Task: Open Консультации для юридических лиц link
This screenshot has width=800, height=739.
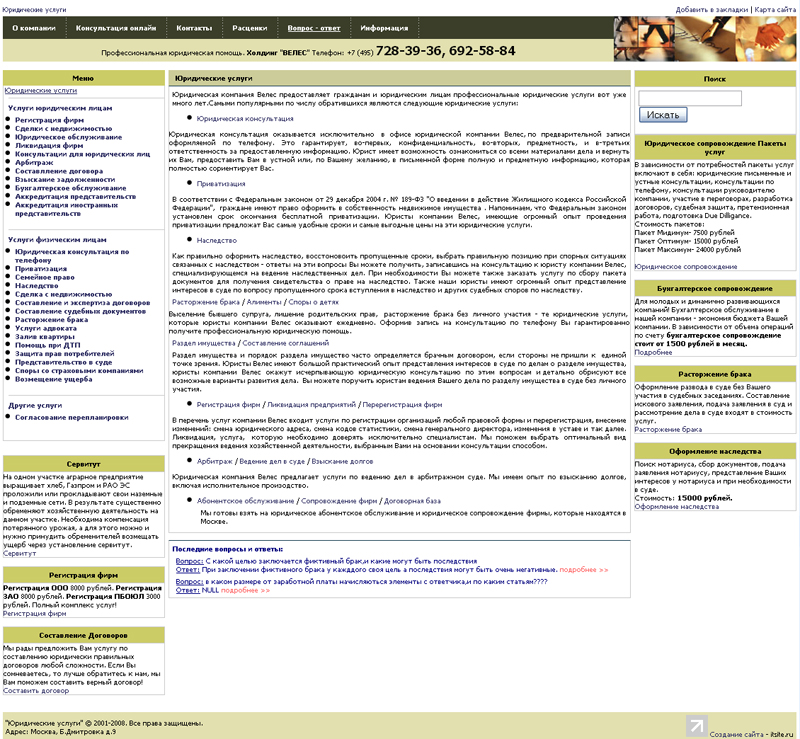Action: click(x=82, y=154)
